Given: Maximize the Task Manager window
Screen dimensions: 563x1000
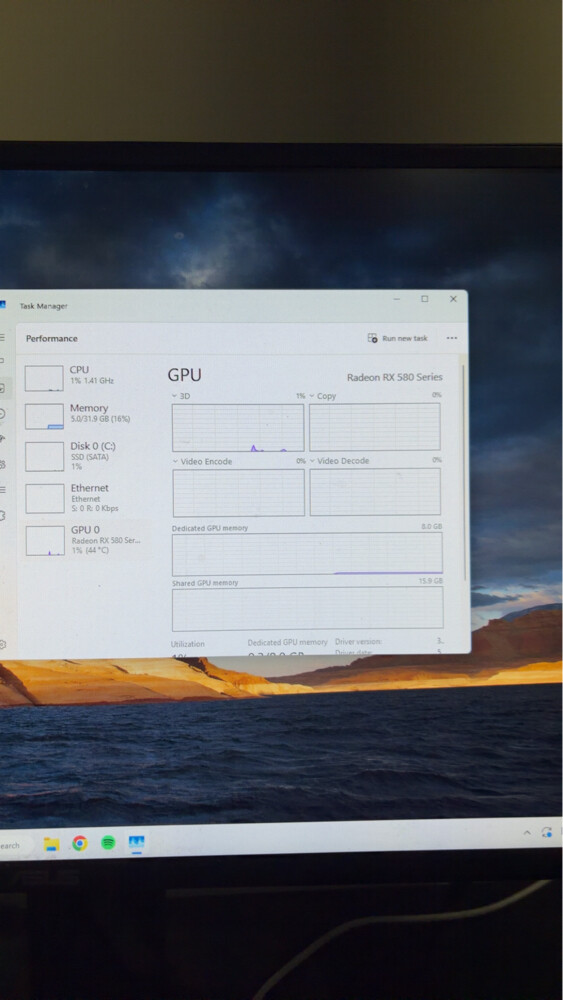Looking at the screenshot, I should (425, 299).
